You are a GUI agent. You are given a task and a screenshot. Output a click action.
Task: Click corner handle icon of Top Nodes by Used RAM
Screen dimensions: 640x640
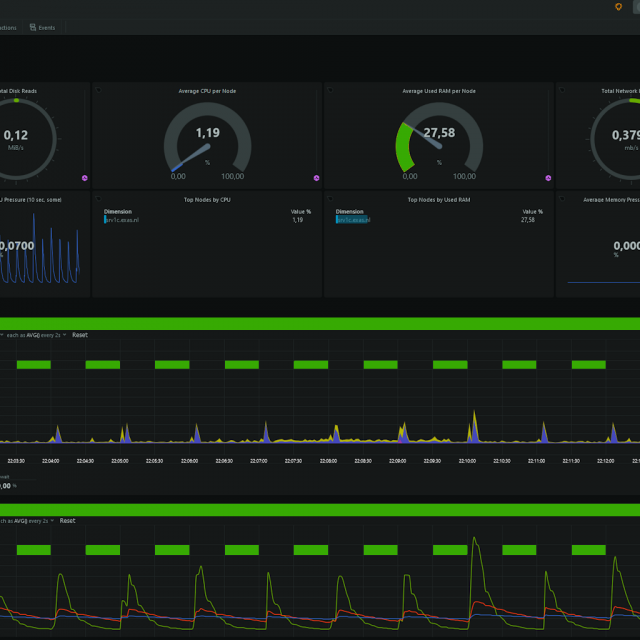330,199
